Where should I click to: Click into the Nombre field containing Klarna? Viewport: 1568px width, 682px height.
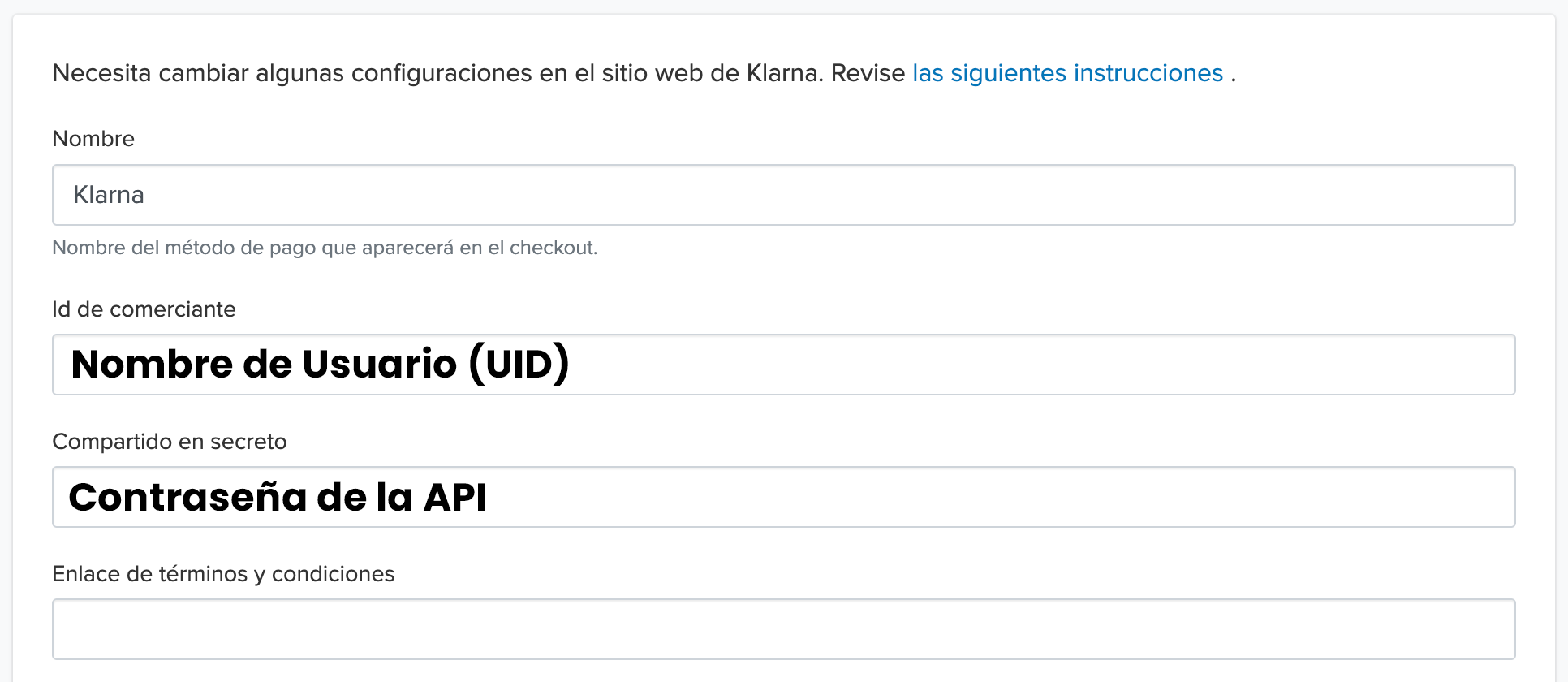click(x=784, y=195)
